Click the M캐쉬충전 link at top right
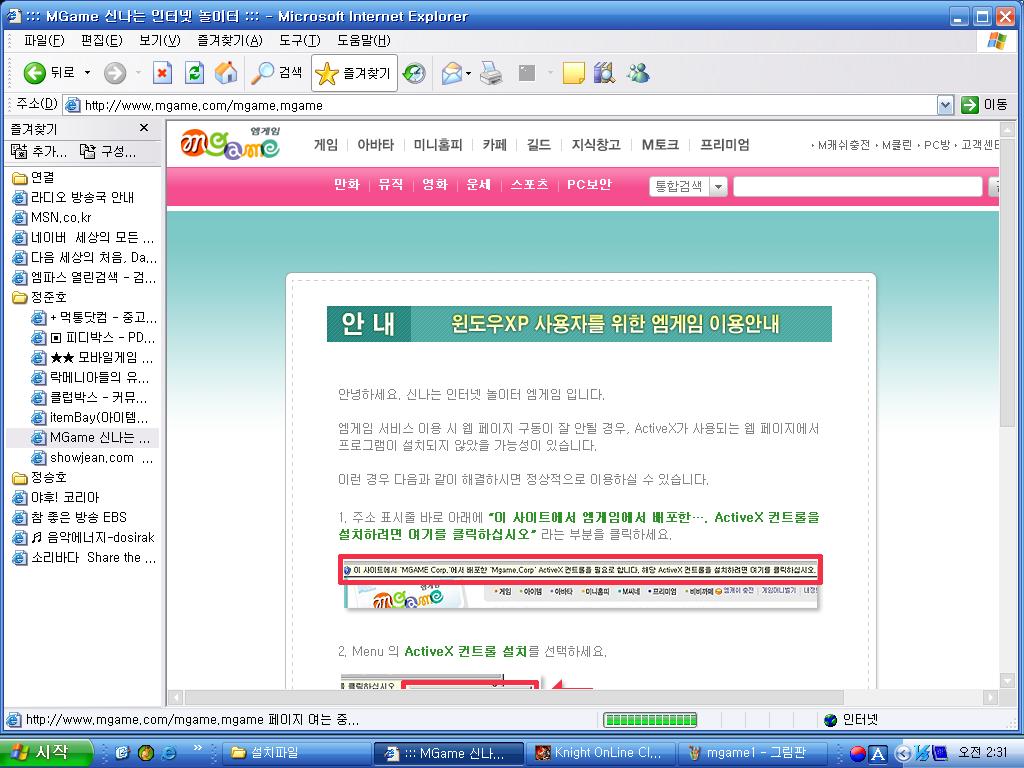 843,145
